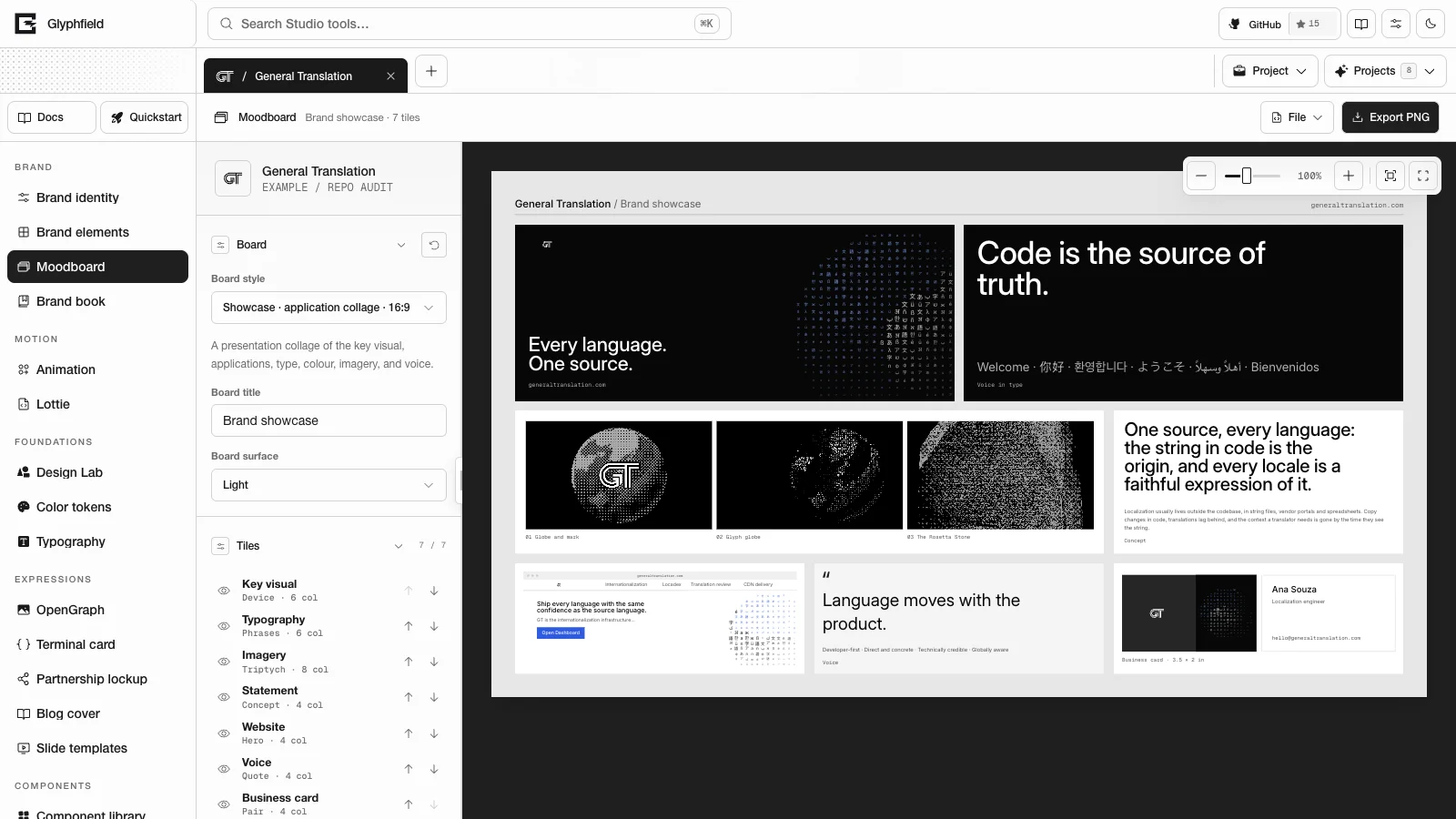Click the Export PNG button

1390,117
